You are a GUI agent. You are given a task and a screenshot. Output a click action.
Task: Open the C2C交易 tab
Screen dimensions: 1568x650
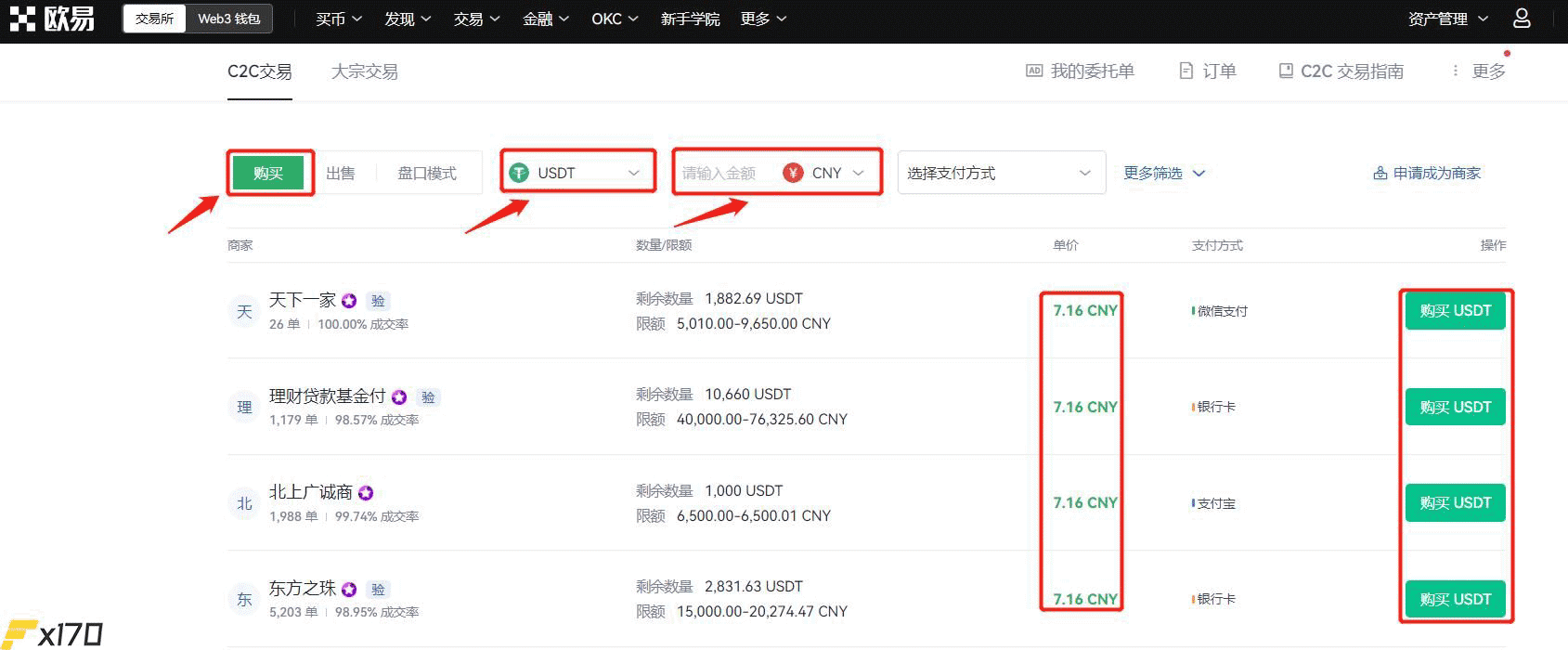[x=260, y=71]
